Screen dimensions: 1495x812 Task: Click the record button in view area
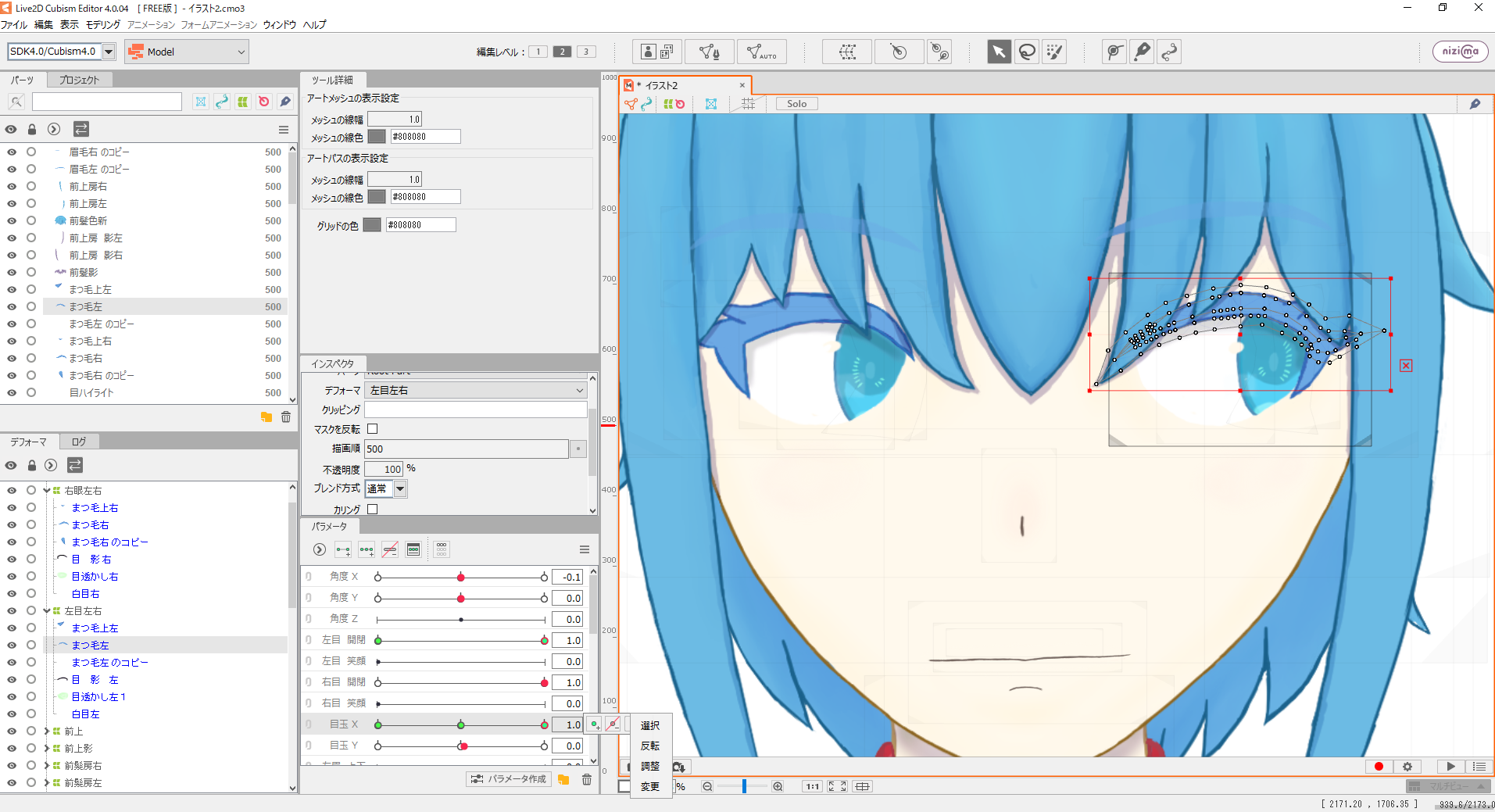(x=1379, y=767)
